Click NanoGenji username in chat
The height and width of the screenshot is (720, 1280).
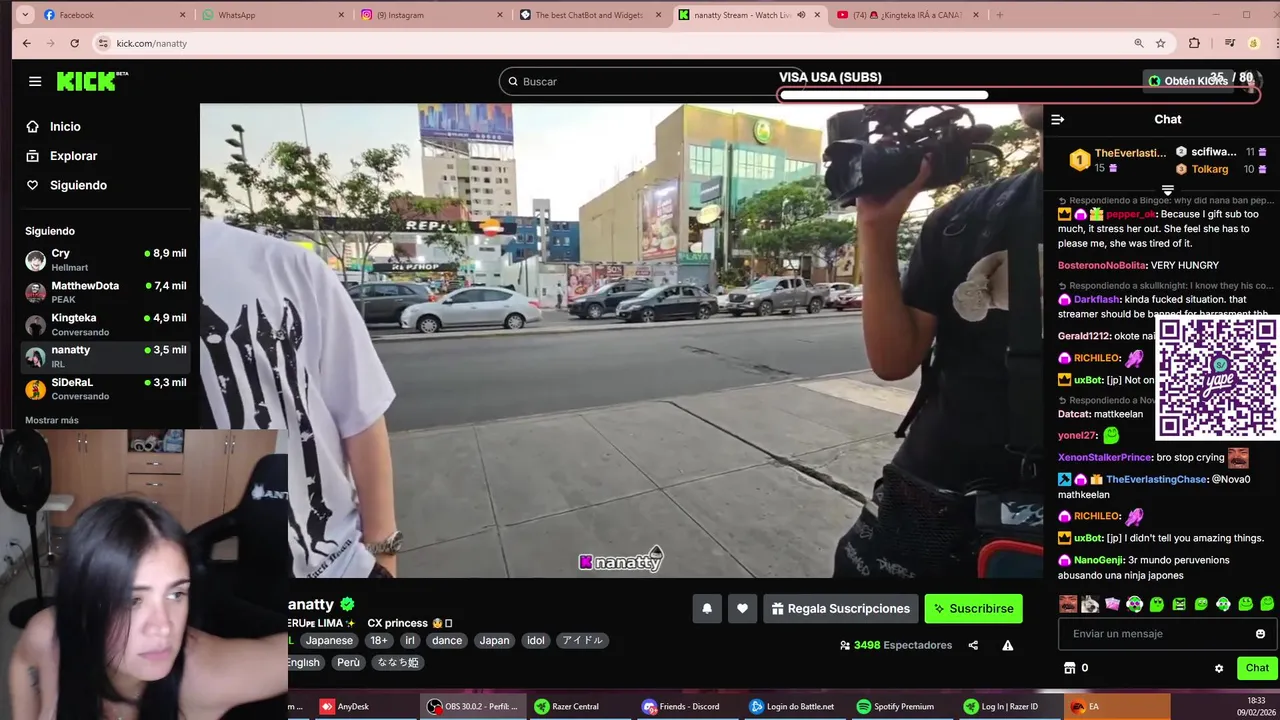tap(1098, 560)
